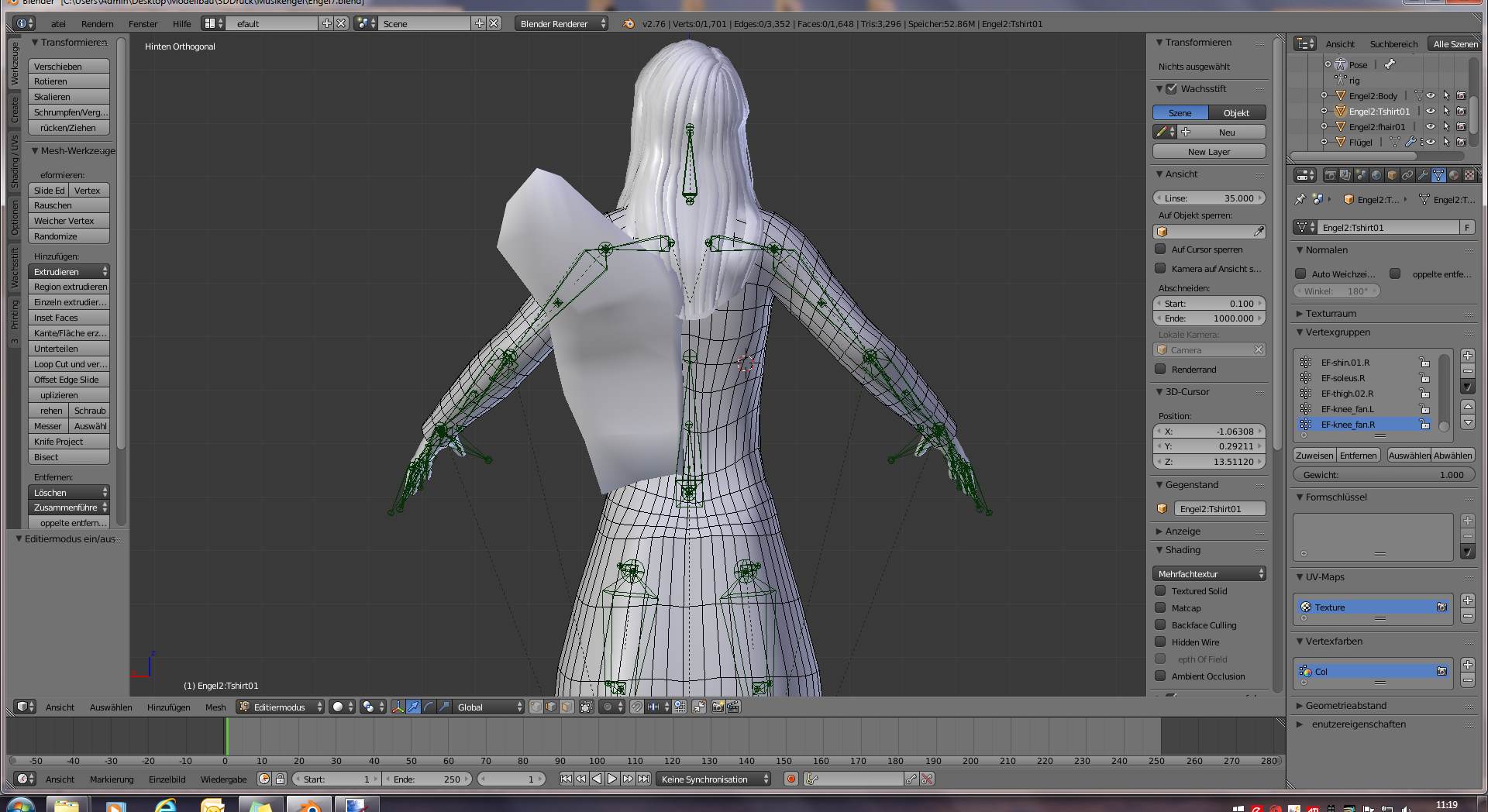Open the World properties tab
The image size is (1488, 812).
click(x=1376, y=175)
